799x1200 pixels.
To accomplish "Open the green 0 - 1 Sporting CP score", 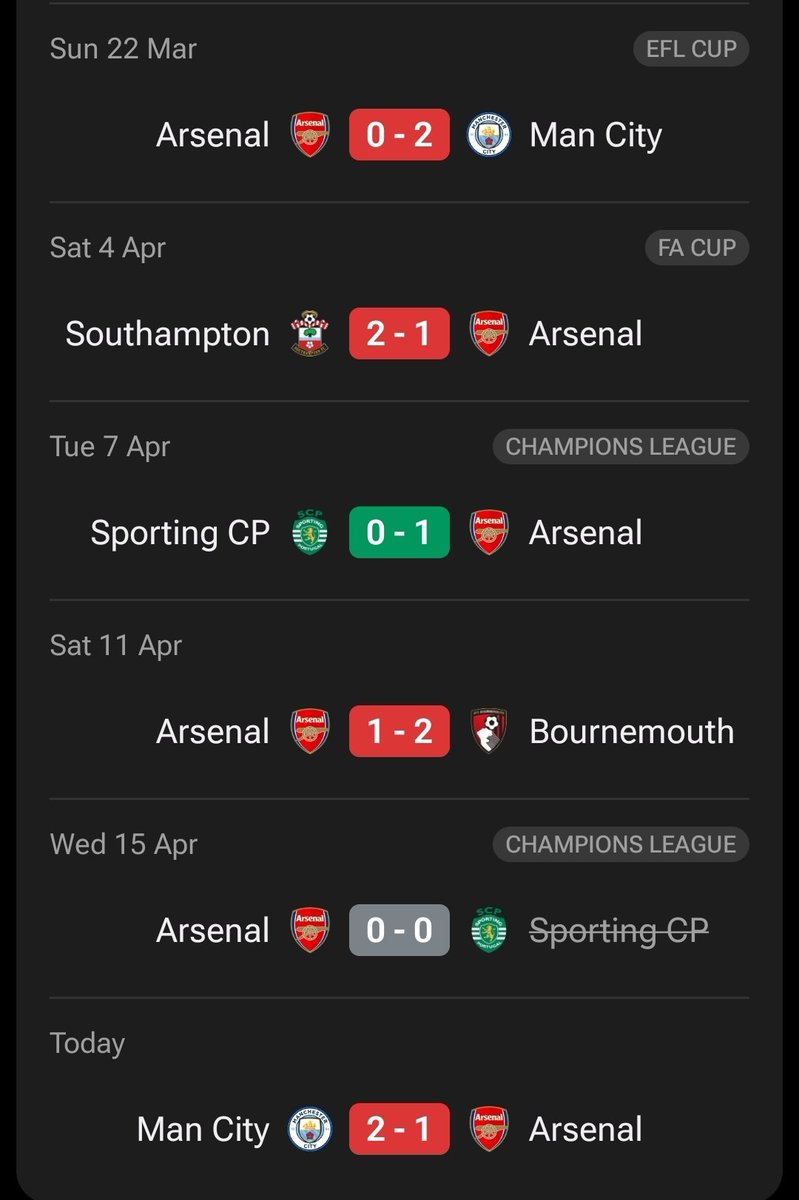I will coord(399,533).
